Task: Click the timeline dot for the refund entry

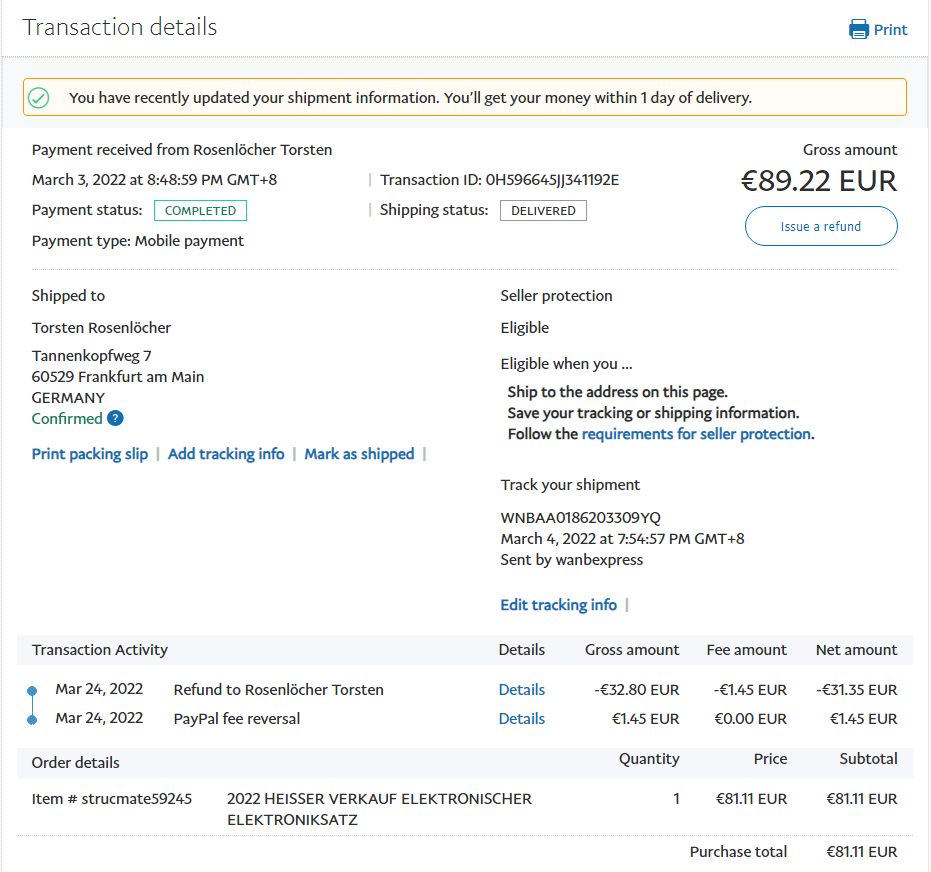Action: pos(32,690)
